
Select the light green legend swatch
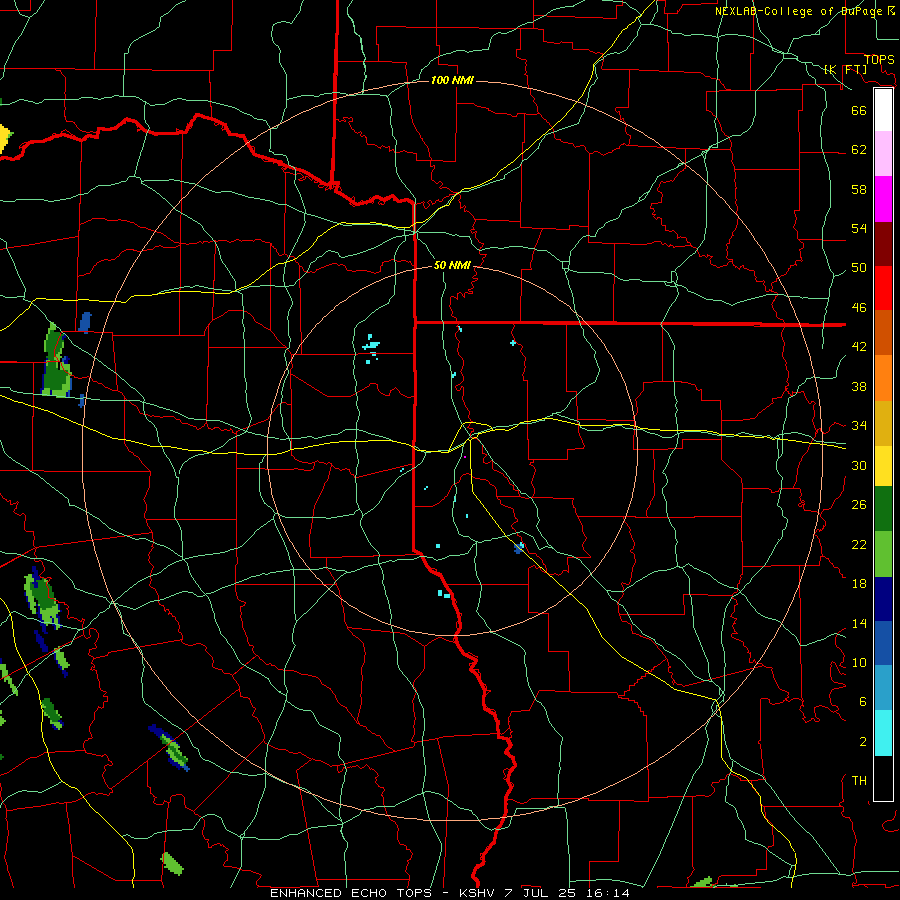tap(883, 554)
